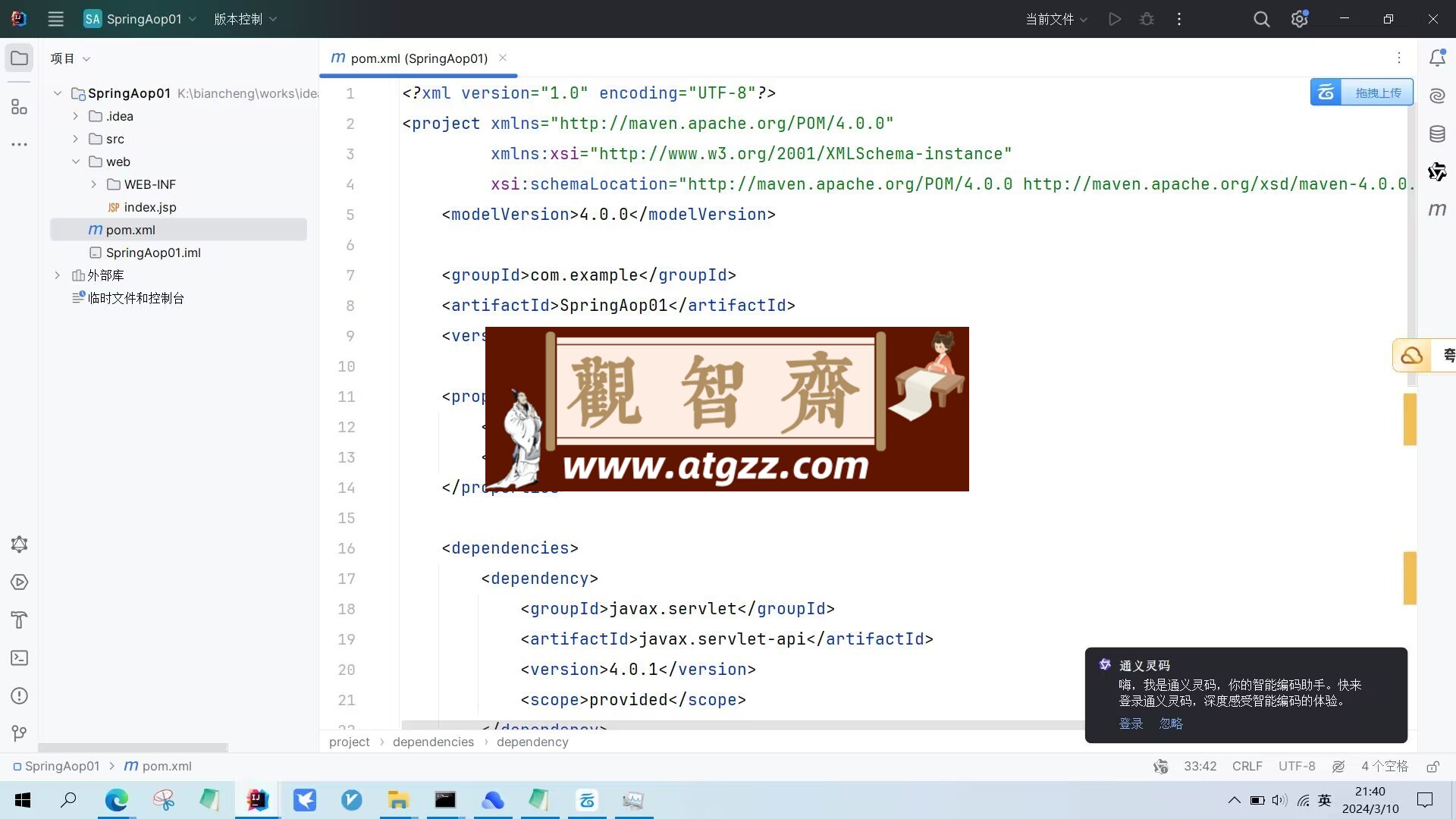Open the Project tool window folder icon
The image size is (1456, 819).
pyautogui.click(x=19, y=58)
